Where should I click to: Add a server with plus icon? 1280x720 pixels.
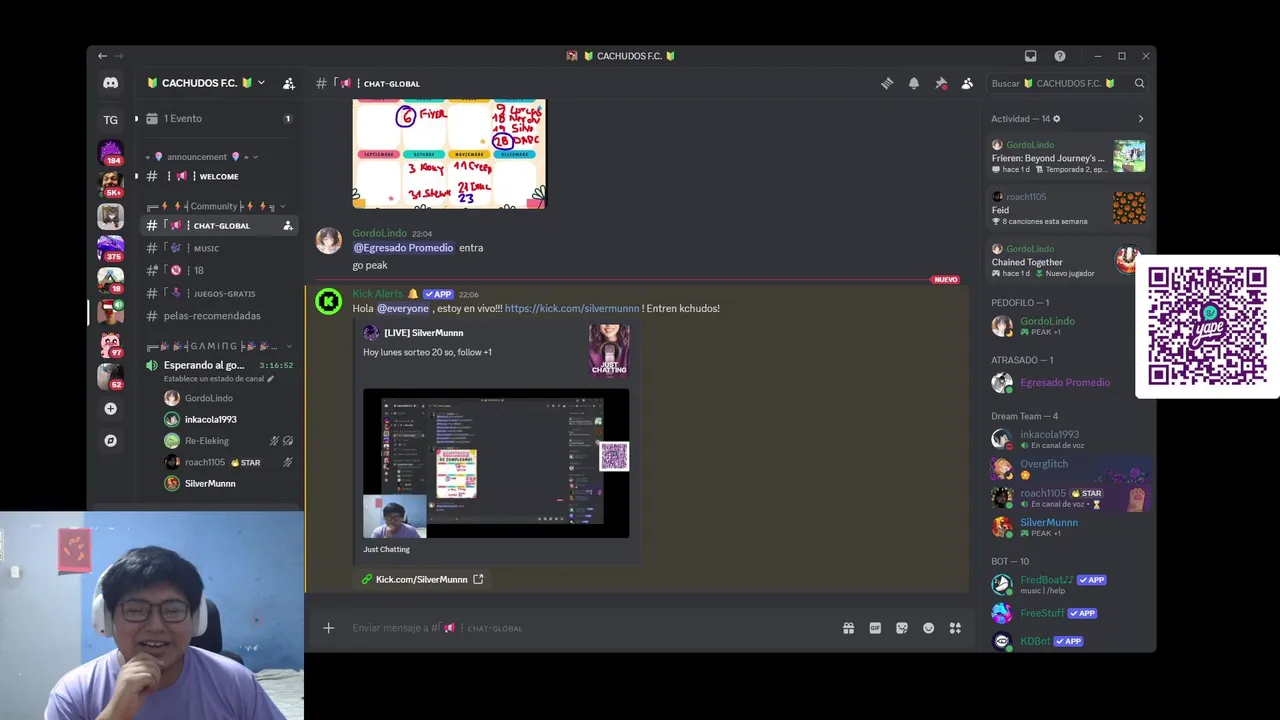point(110,408)
